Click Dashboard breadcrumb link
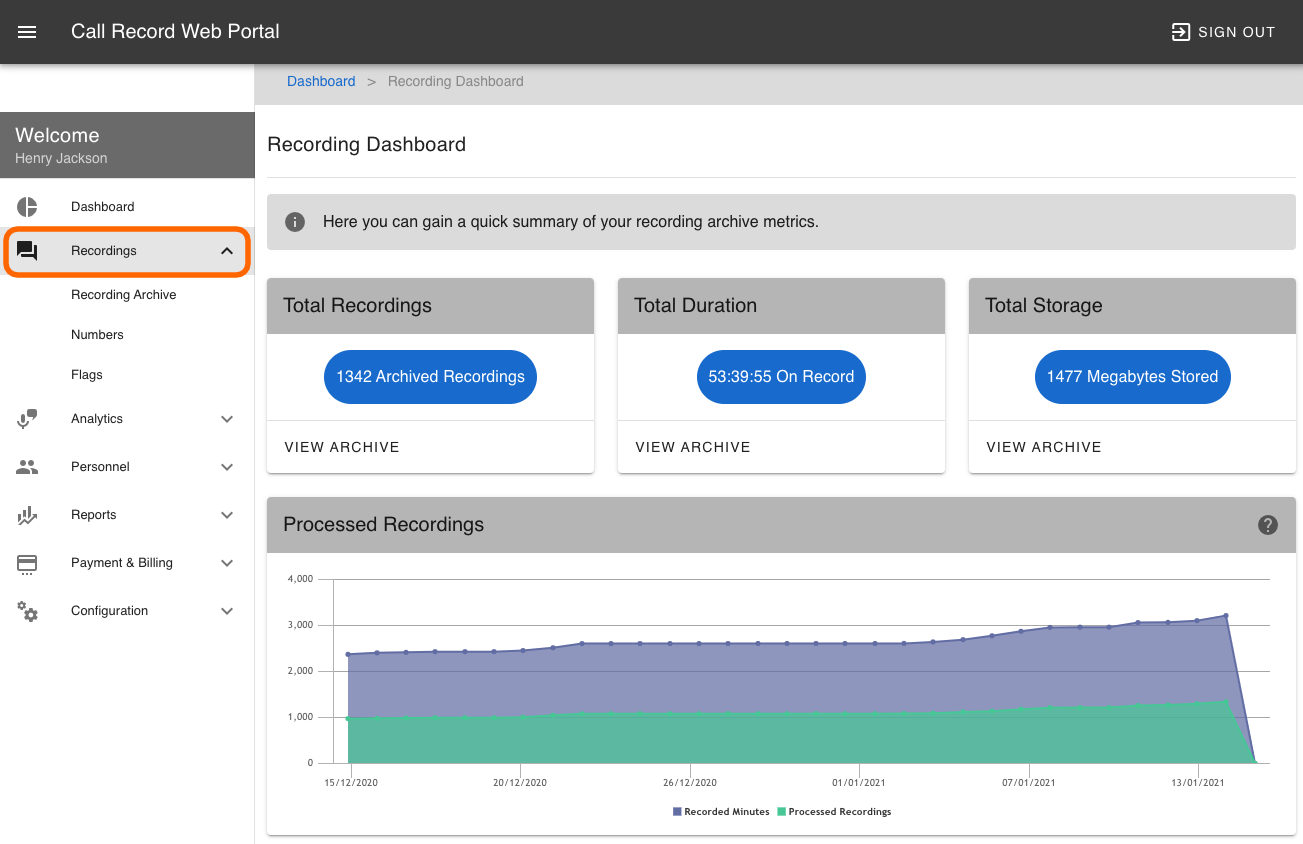 321,82
